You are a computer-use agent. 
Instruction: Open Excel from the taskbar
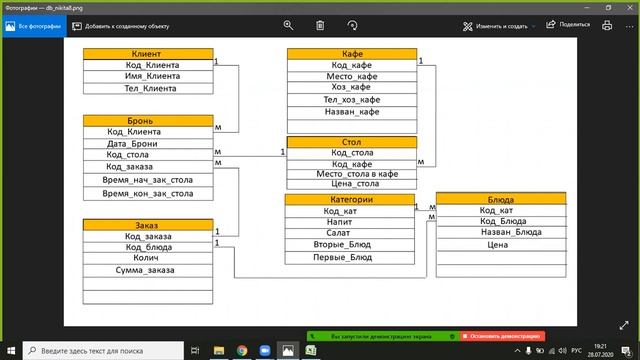coord(311,351)
